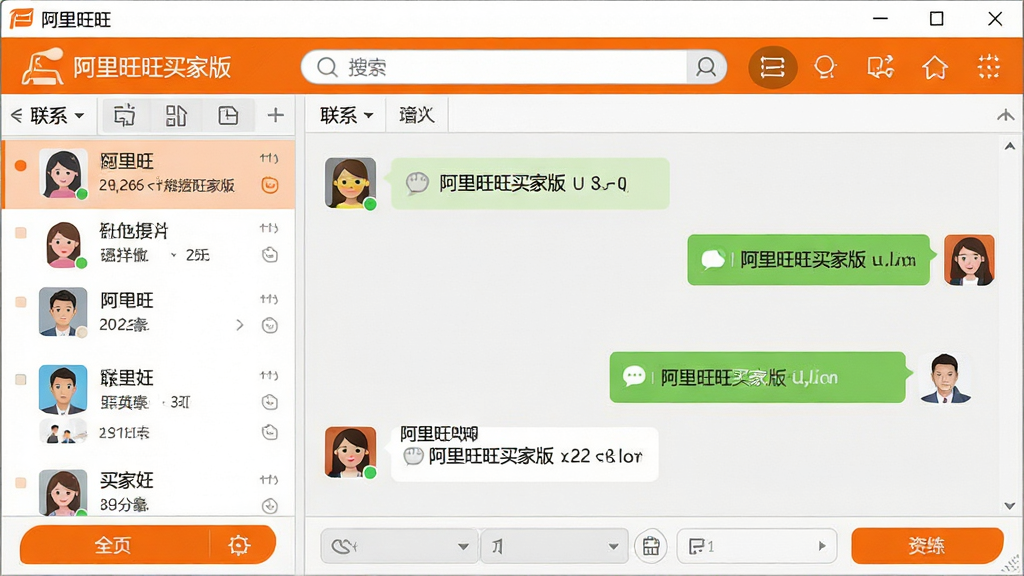Go to home icon in header
Viewport: 1024px width, 576px height.
click(x=935, y=67)
